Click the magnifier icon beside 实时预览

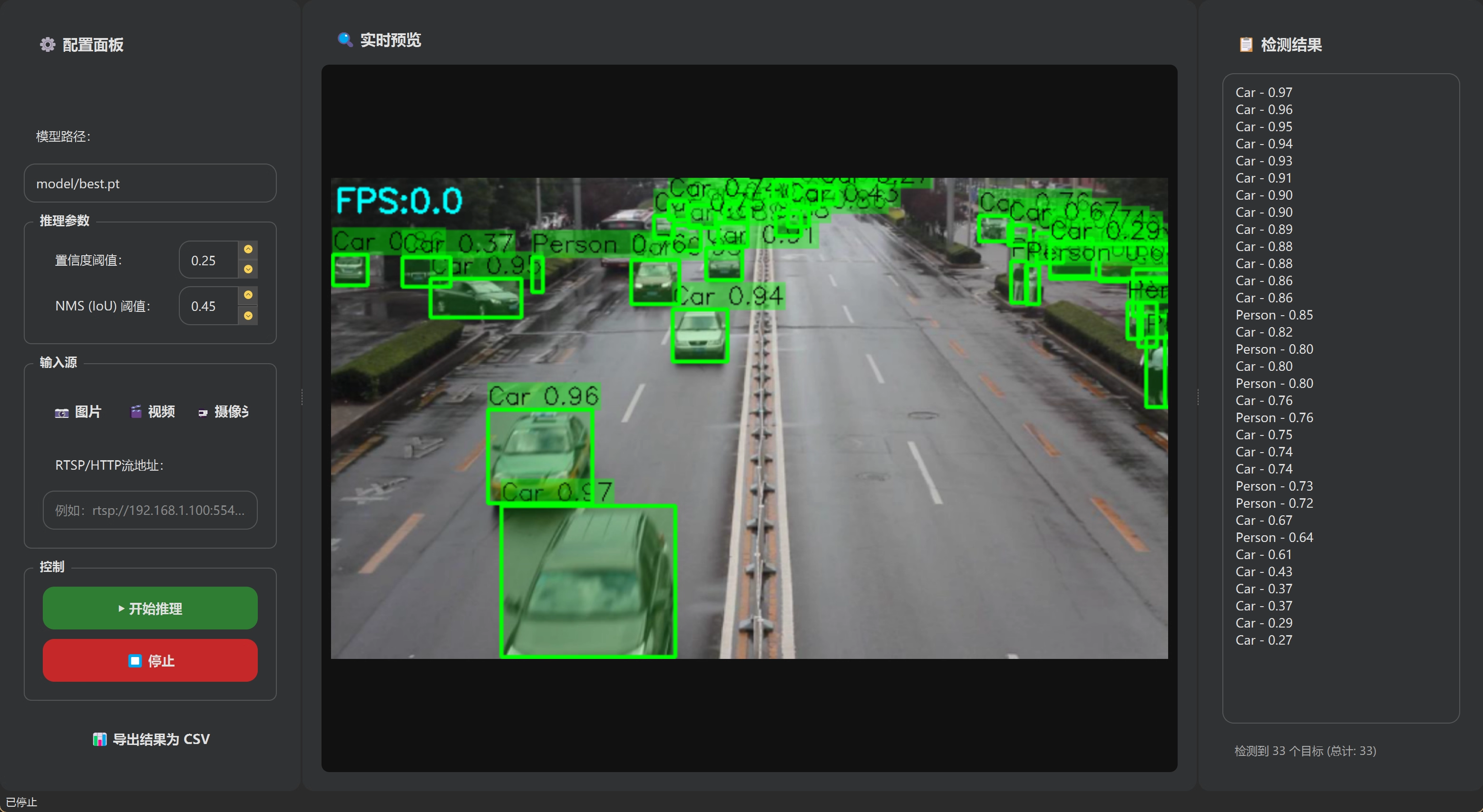pos(345,40)
